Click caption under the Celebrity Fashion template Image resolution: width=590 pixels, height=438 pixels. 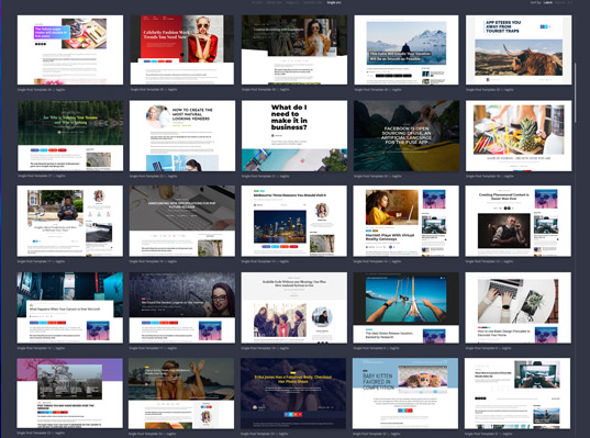(x=154, y=90)
